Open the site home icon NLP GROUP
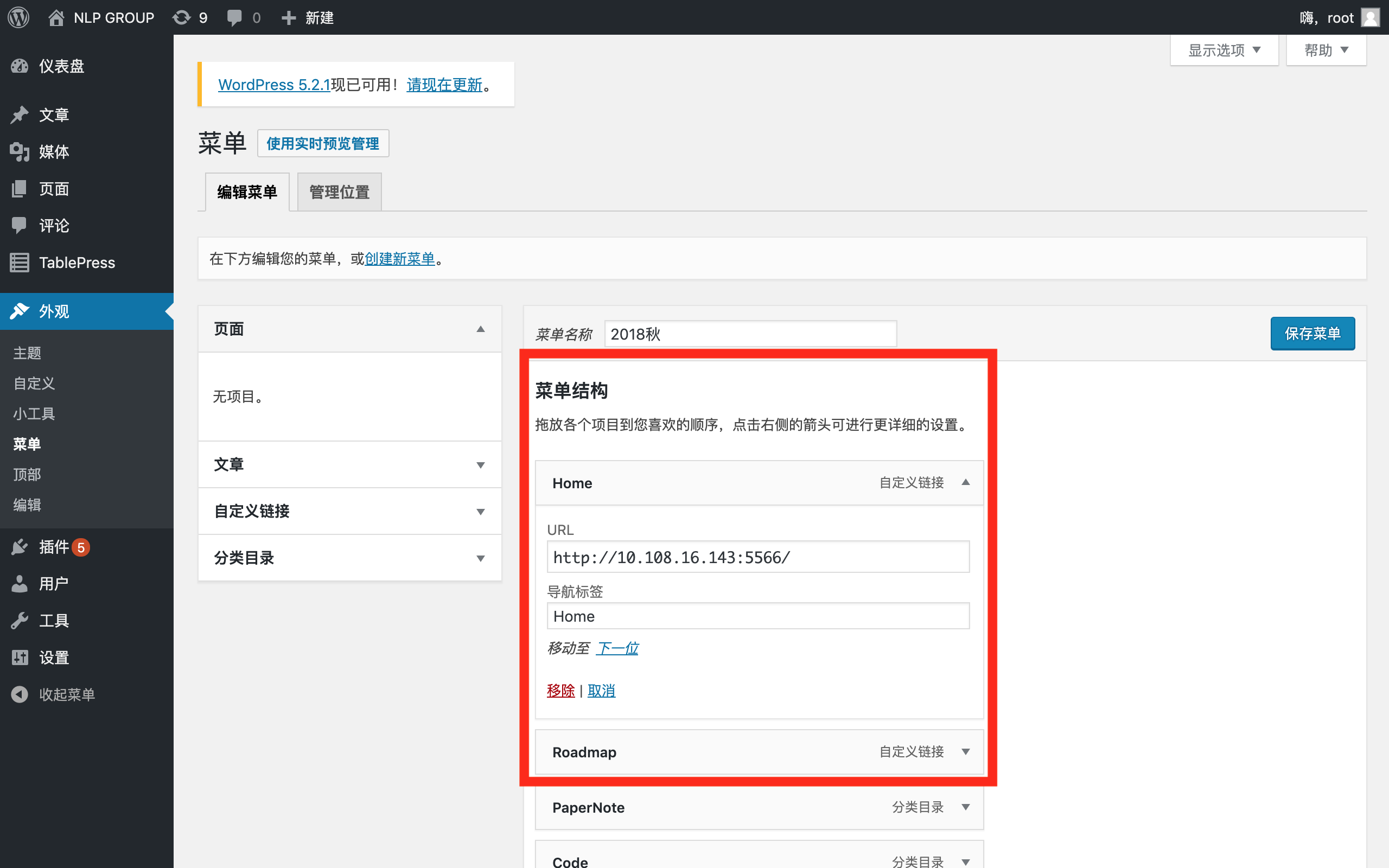The image size is (1389, 868). tap(56, 18)
